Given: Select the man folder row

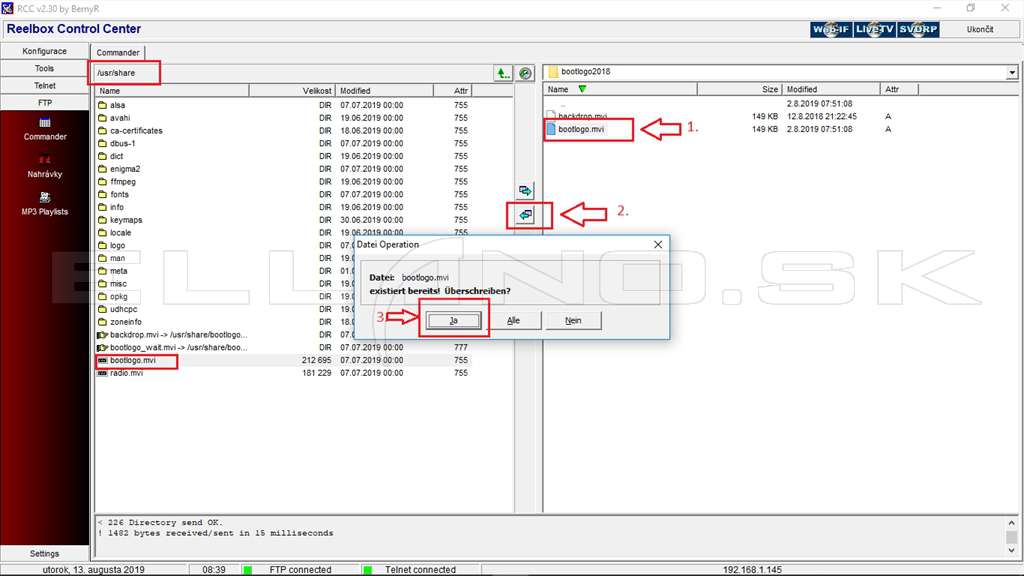Looking at the screenshot, I should tap(225, 258).
